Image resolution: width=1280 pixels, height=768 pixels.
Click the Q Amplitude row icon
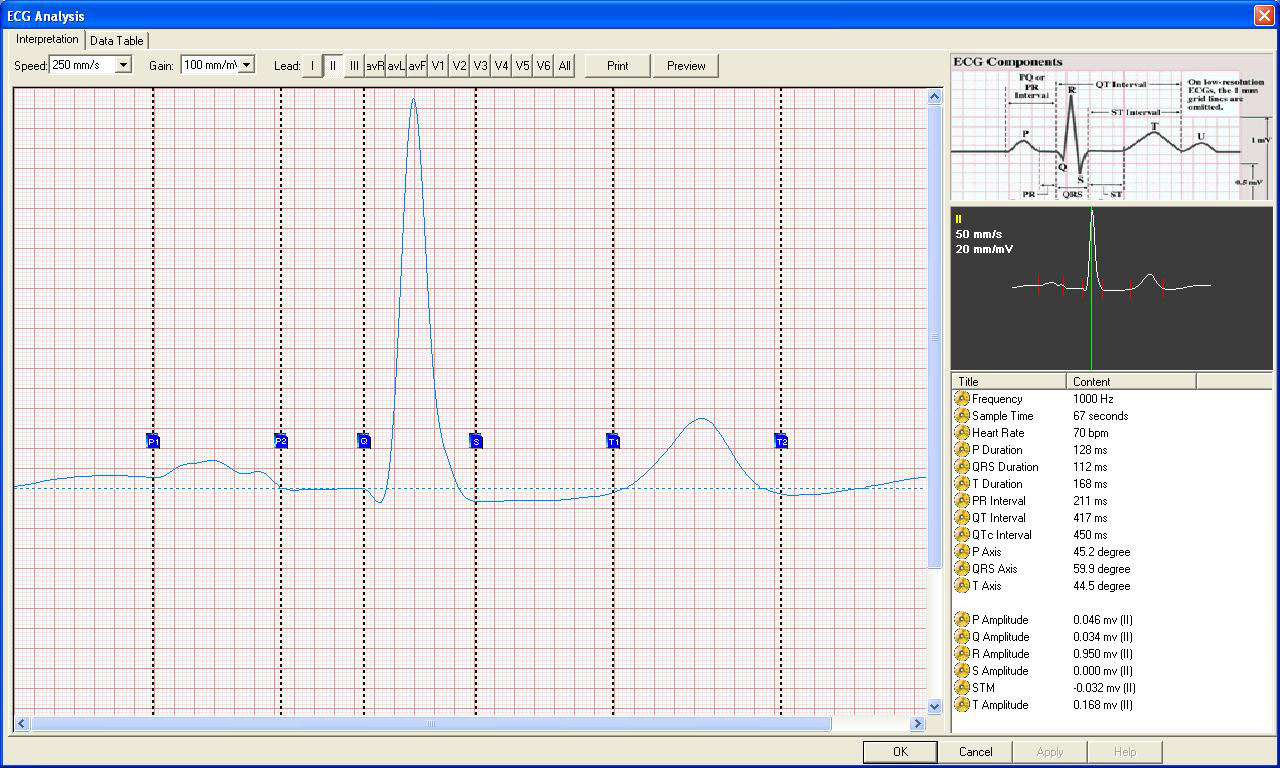(x=962, y=637)
